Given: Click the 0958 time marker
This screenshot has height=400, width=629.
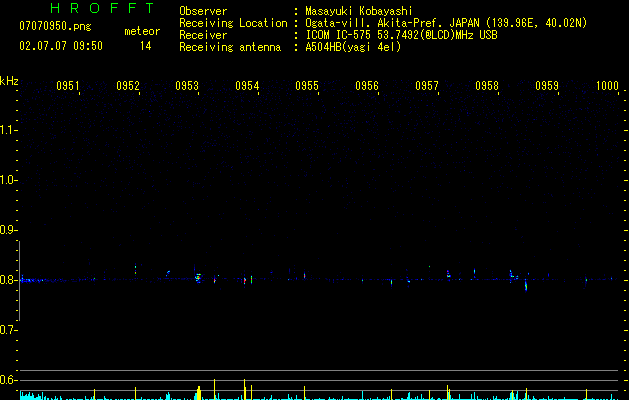Looking at the screenshot, I should 487,85.
